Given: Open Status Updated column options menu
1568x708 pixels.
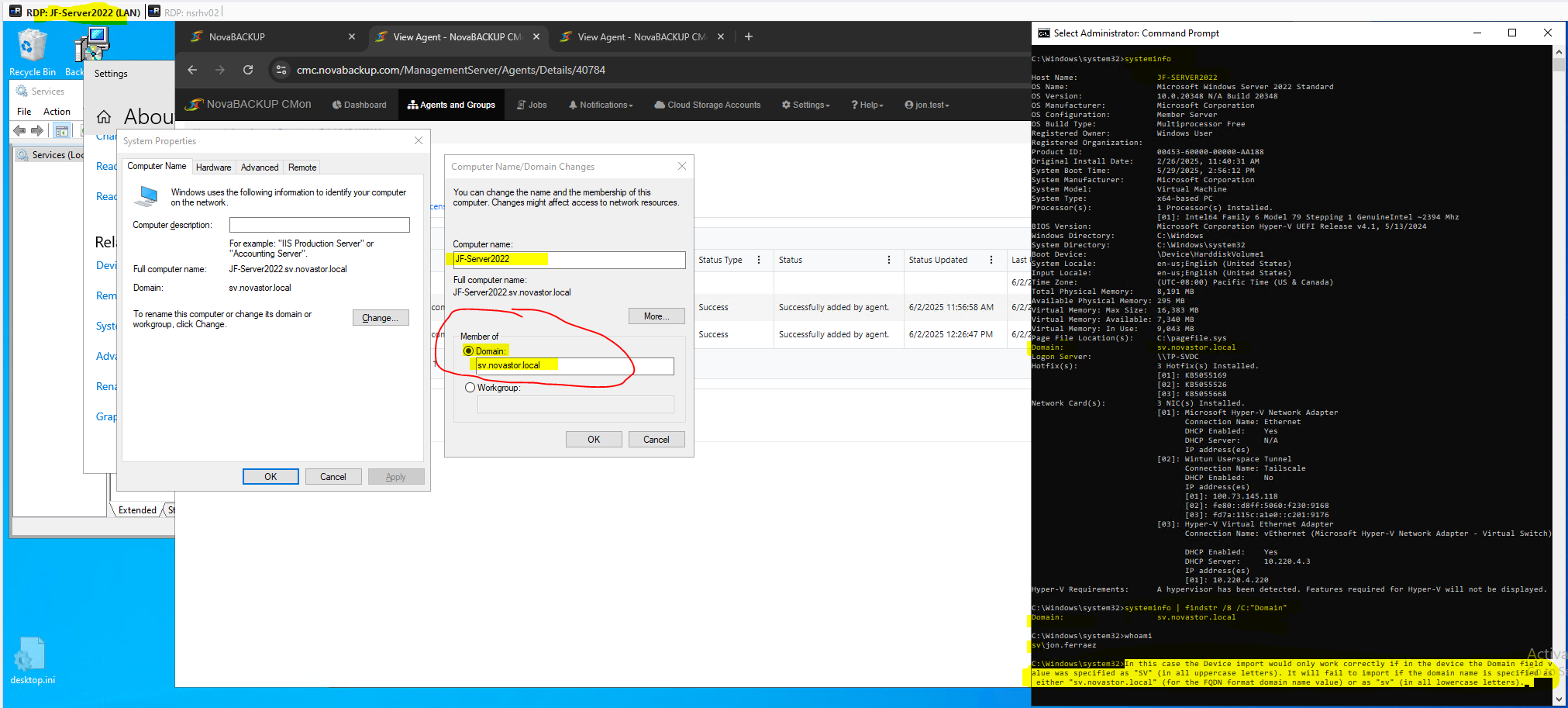Looking at the screenshot, I should [991, 260].
